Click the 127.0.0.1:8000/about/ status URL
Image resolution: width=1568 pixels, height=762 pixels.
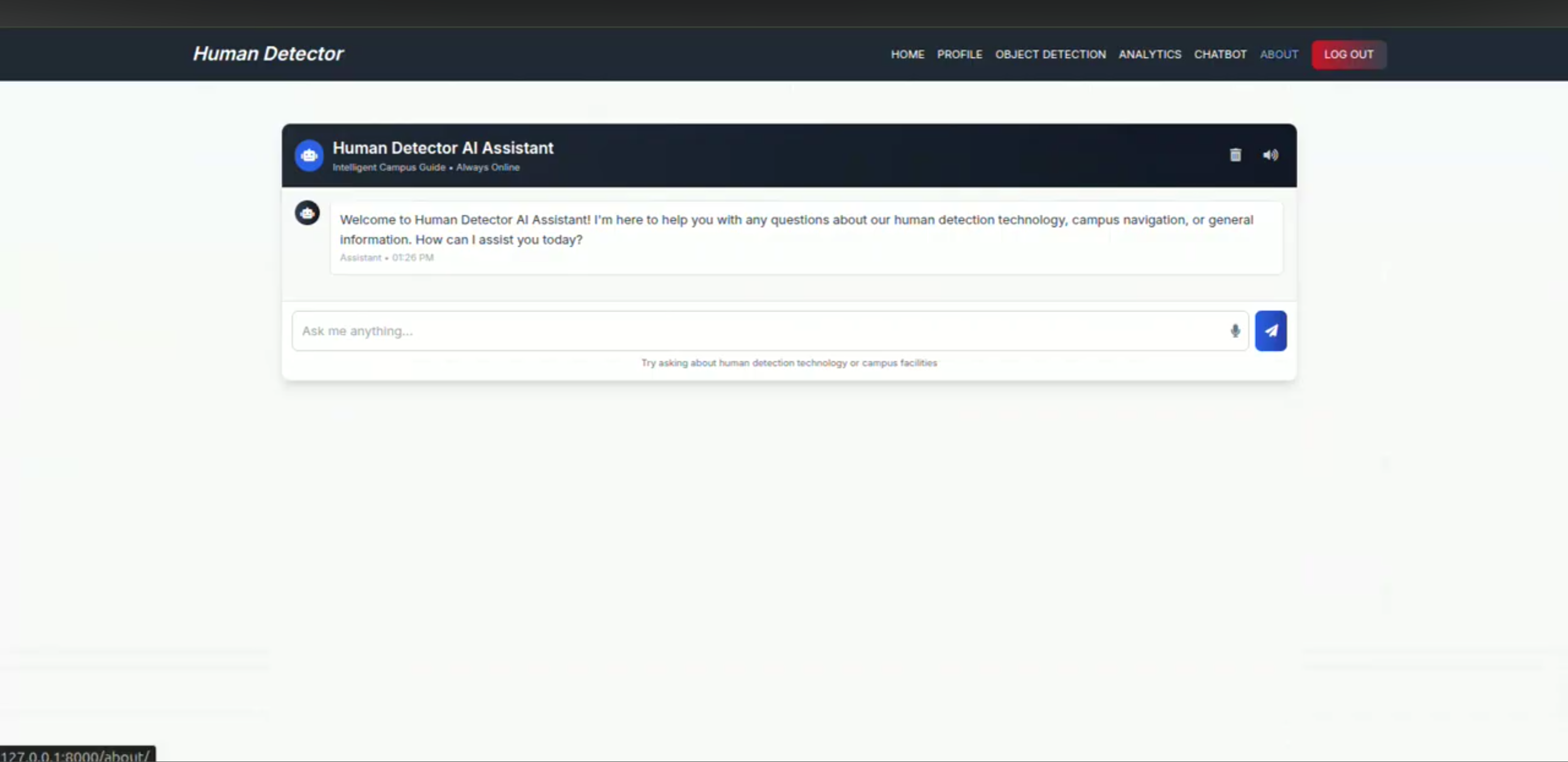click(x=77, y=755)
